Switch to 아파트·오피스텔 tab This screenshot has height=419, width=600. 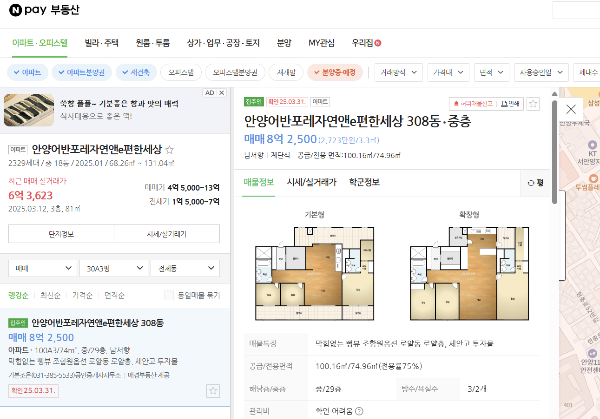(x=40, y=43)
